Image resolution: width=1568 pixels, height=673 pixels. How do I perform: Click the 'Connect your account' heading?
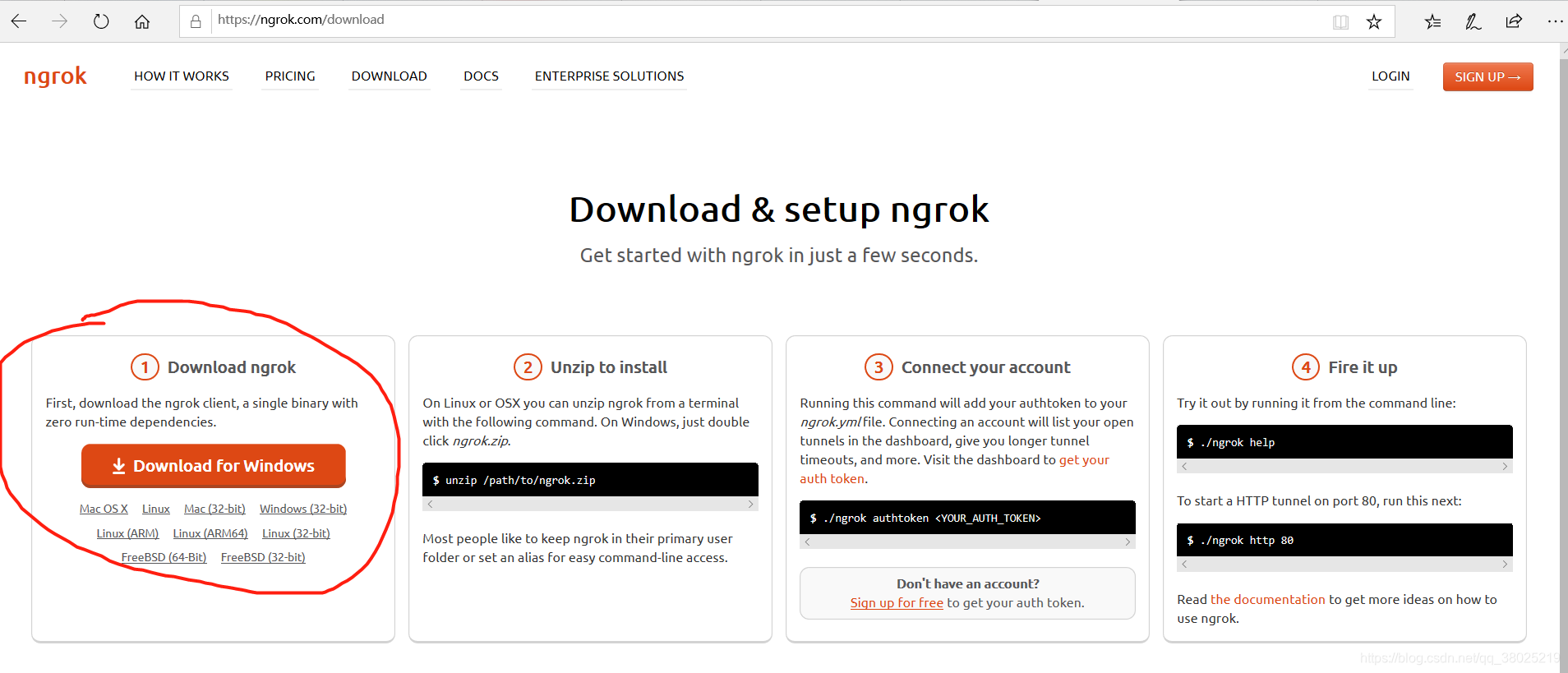(986, 367)
